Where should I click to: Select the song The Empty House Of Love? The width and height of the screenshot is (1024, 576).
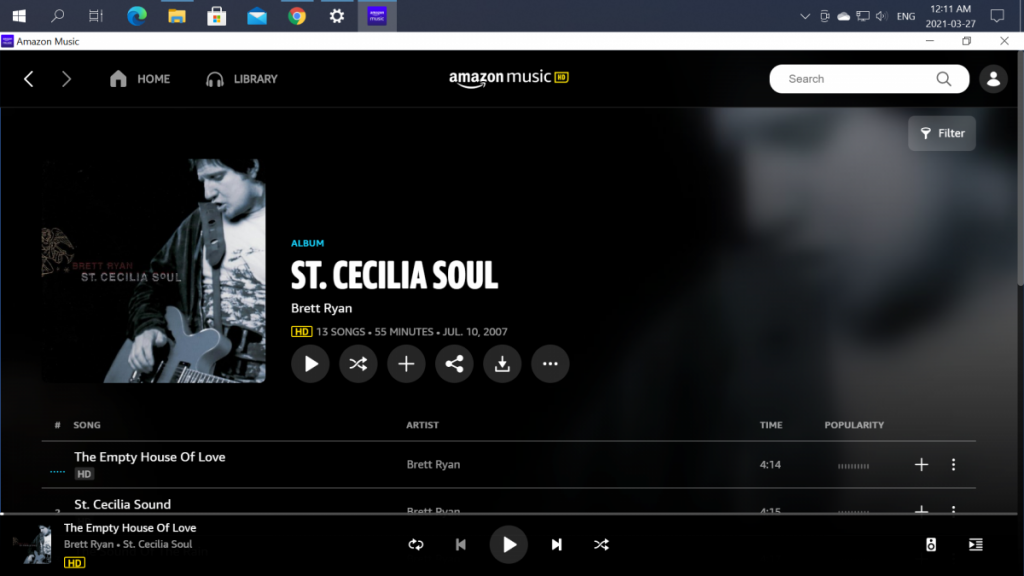(x=150, y=457)
